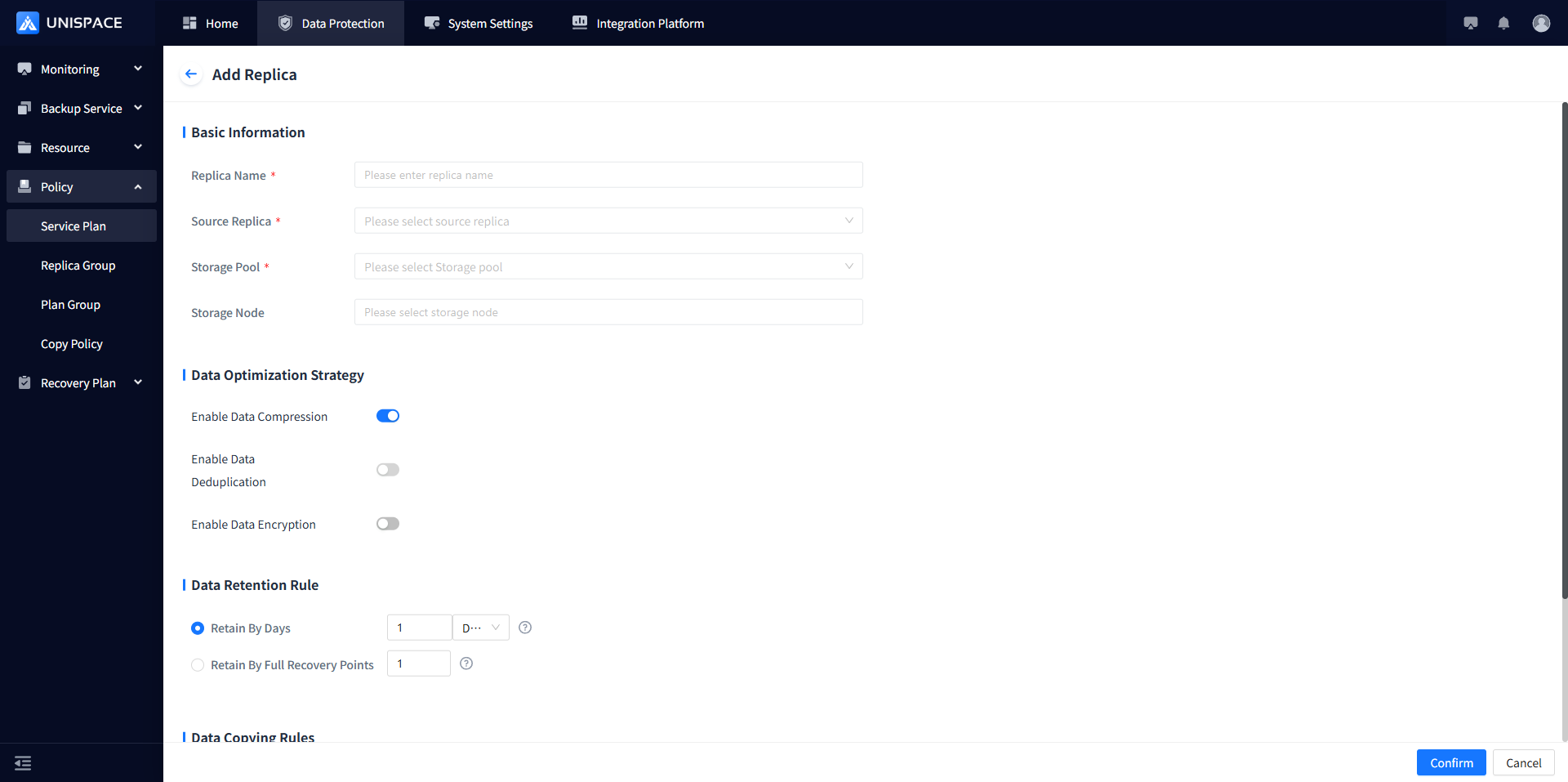The height and width of the screenshot is (782, 1568).
Task: Open Copy Policy in sidebar
Action: pyautogui.click(x=82, y=343)
